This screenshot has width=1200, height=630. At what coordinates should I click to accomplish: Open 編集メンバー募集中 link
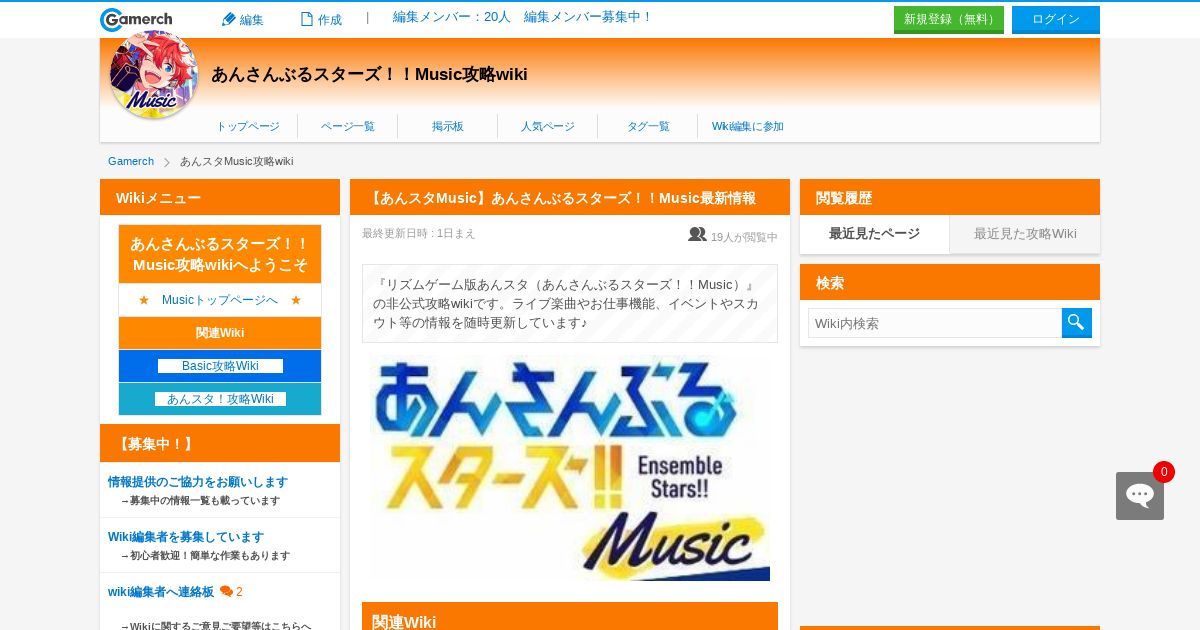pos(588,17)
